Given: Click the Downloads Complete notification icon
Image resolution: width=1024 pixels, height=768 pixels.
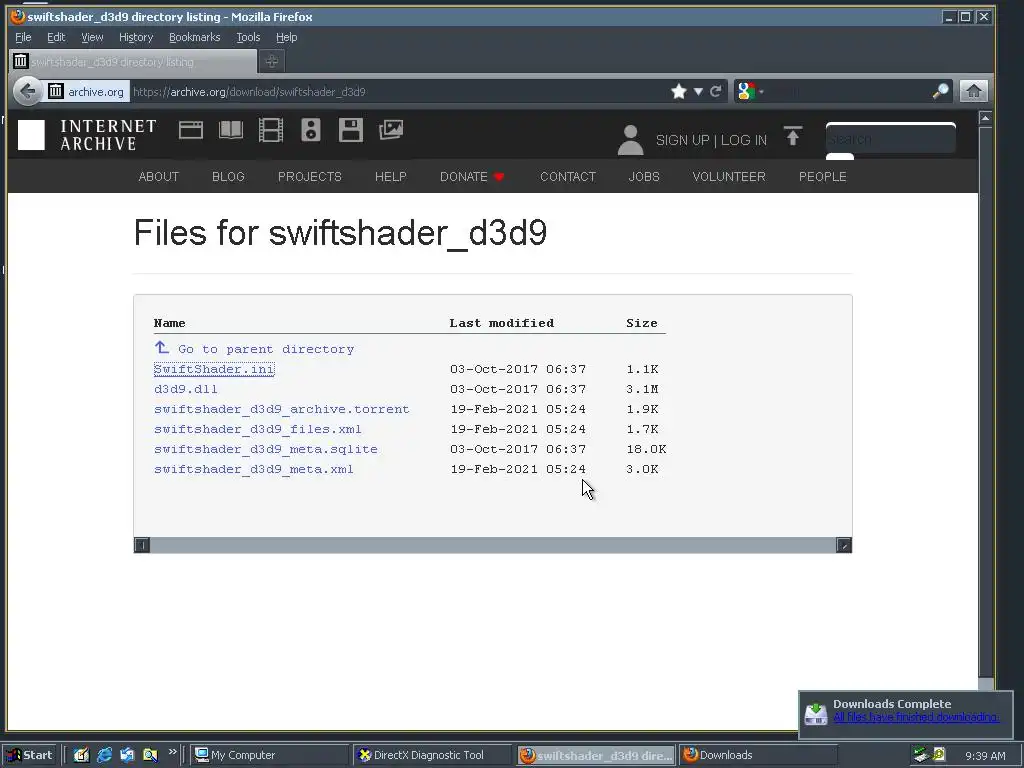Looking at the screenshot, I should [x=816, y=713].
